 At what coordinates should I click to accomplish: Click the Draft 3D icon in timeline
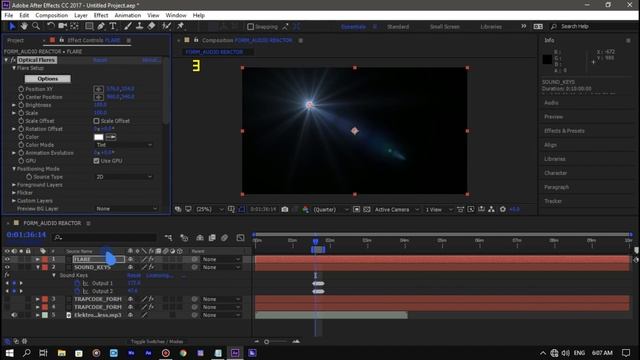tap(184, 238)
